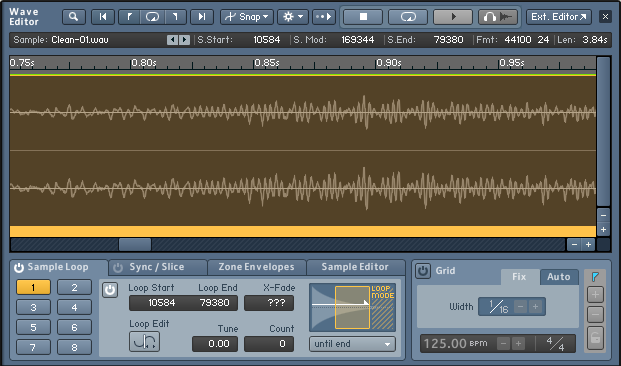Click the magnifying glass zoom tool
The image size is (621, 366).
(74, 17)
